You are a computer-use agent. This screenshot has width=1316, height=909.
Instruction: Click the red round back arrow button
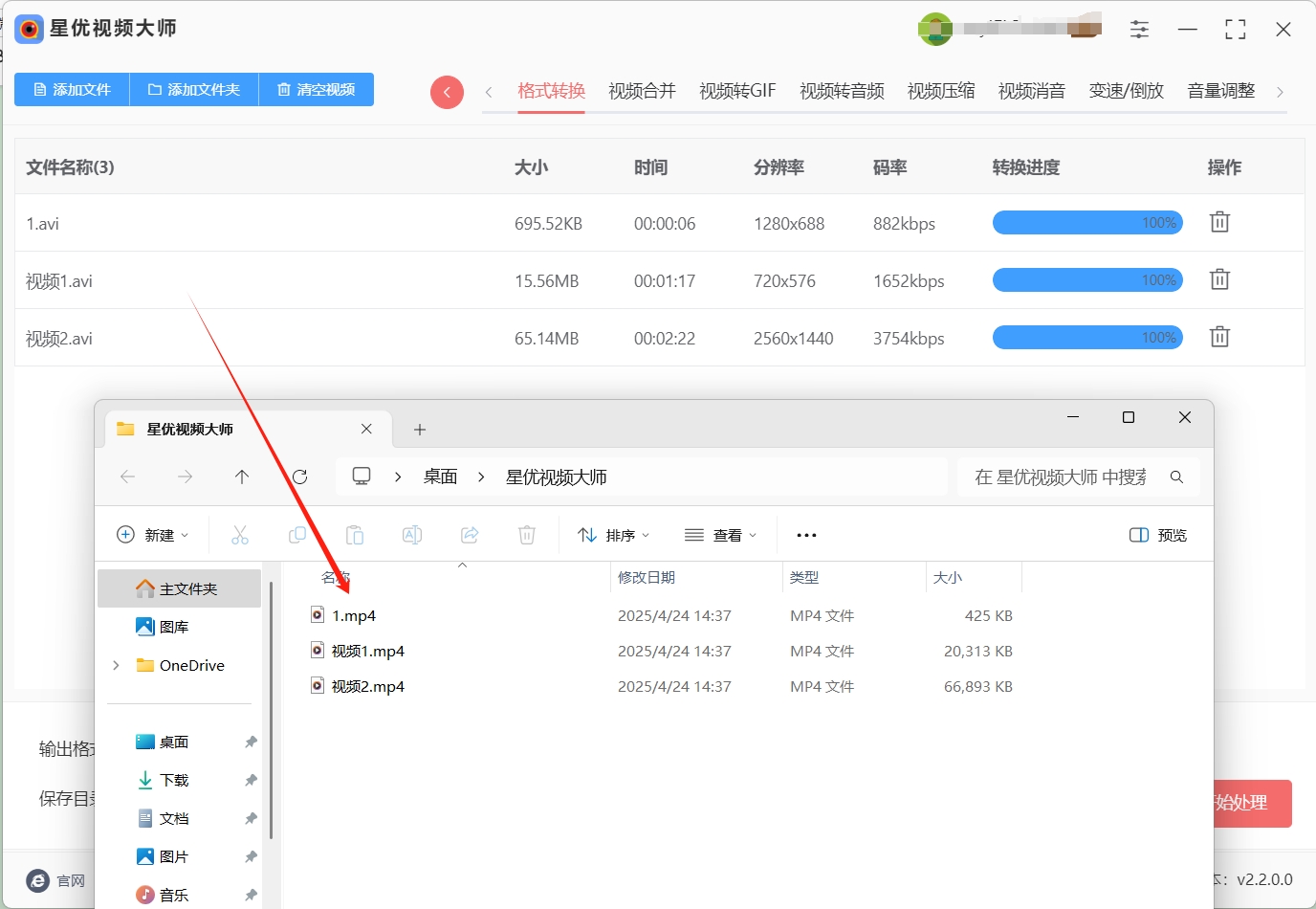tap(447, 92)
